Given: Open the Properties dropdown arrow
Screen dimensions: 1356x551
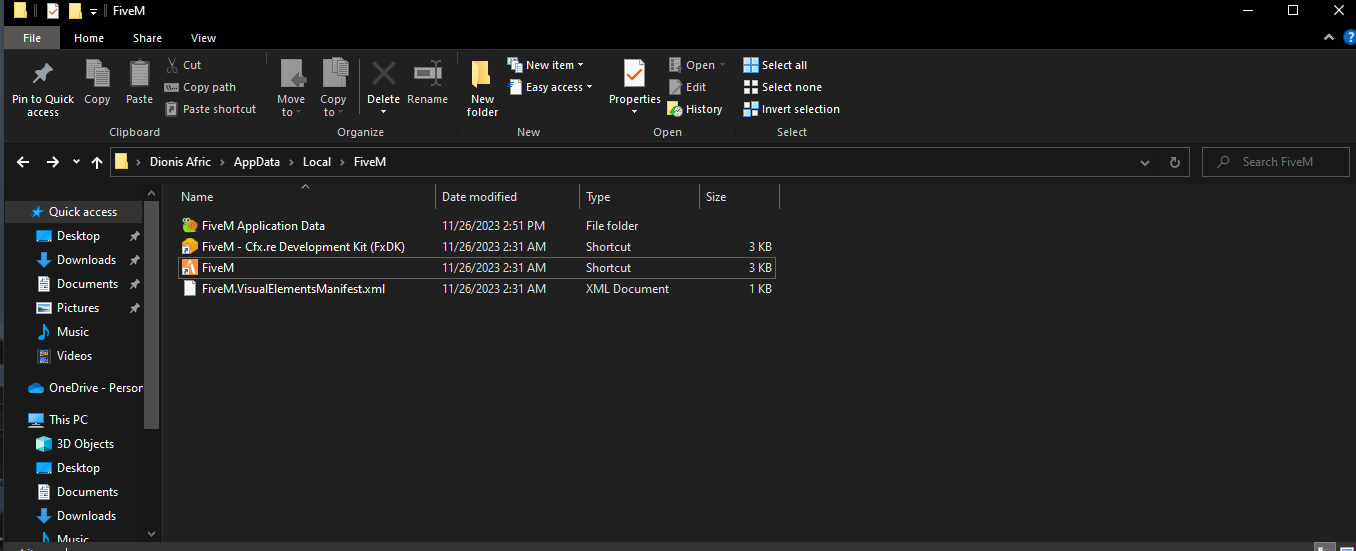Looking at the screenshot, I should (634, 111).
